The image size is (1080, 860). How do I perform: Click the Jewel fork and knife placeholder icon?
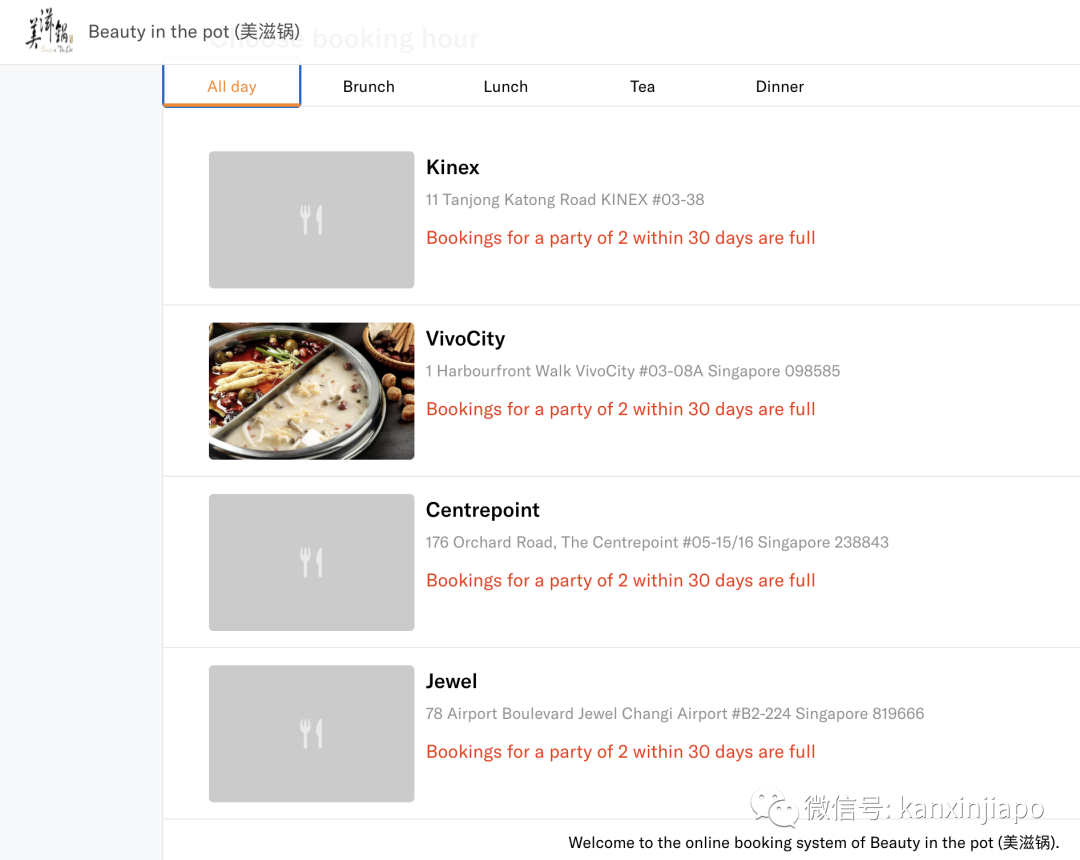311,734
